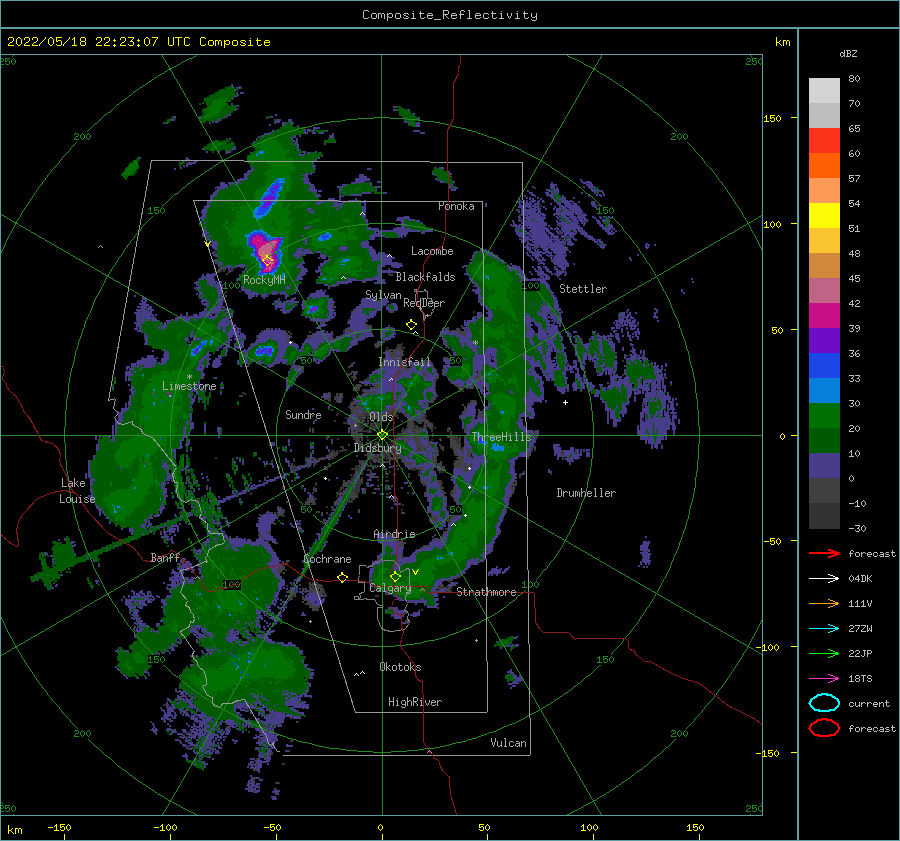Click the yellow V marker northwest of RockyMH
Image resolution: width=900 pixels, height=841 pixels.
click(x=207, y=245)
